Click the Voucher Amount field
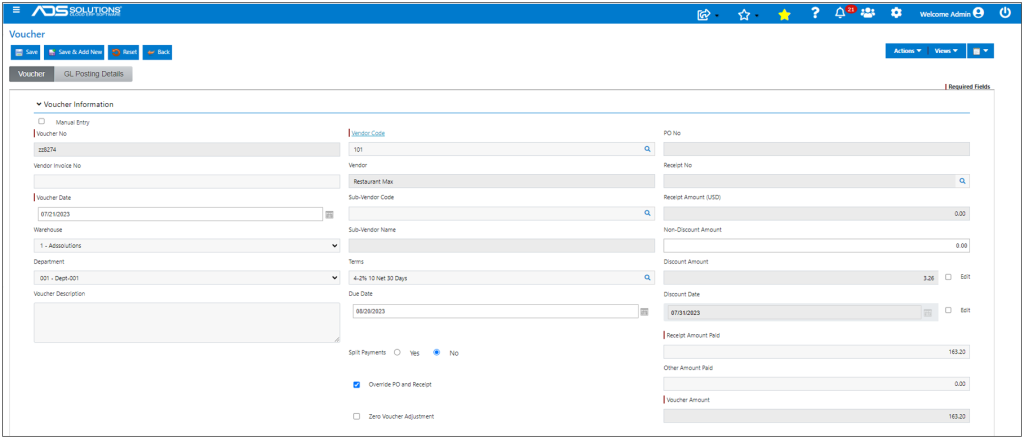The image size is (1024, 440). tap(816, 416)
